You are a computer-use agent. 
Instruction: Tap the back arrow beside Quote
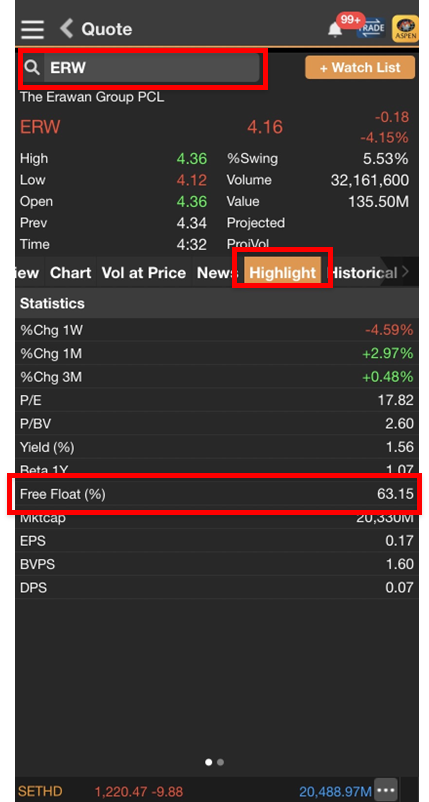coord(67,28)
